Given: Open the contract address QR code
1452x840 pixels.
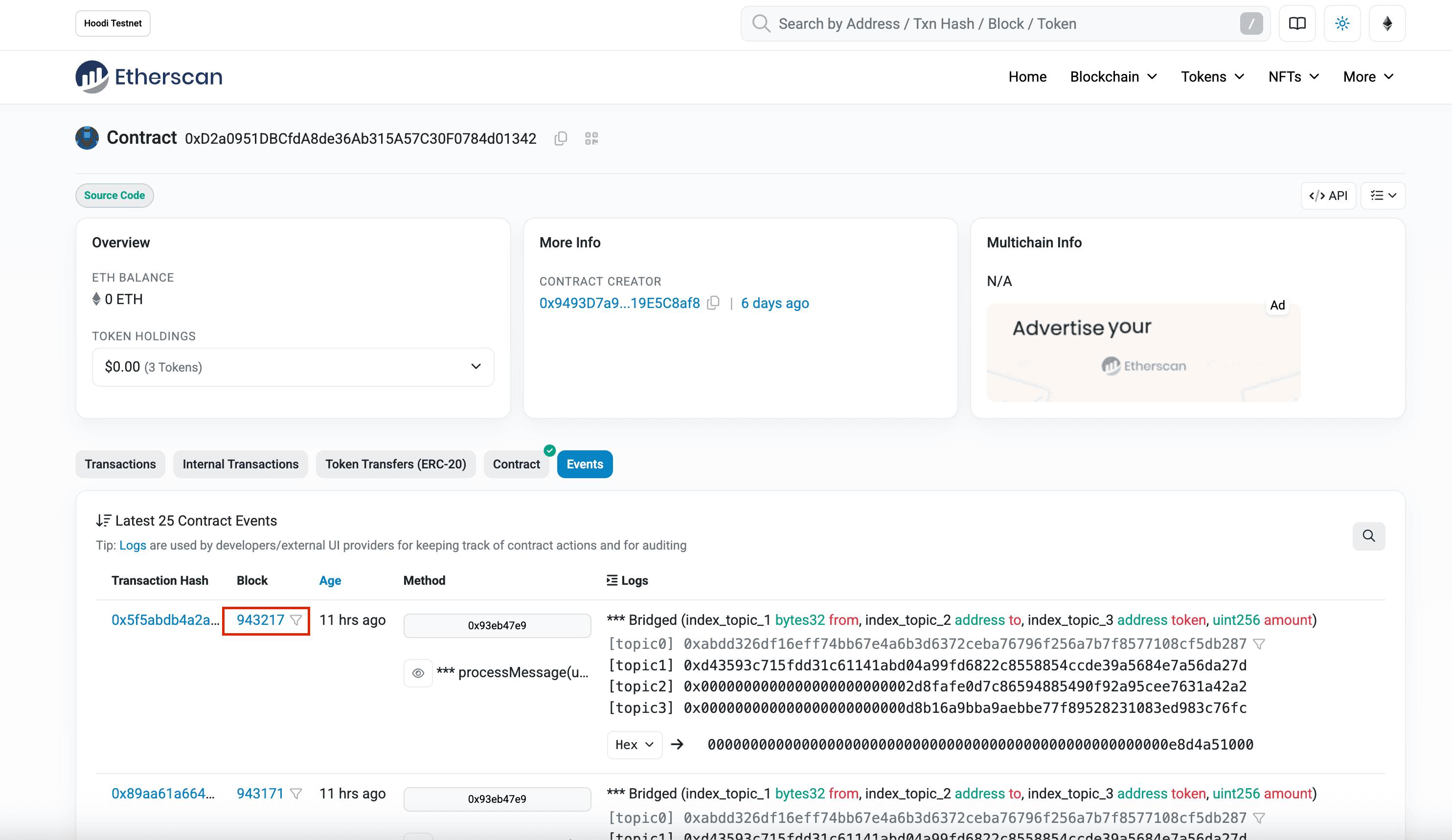Looking at the screenshot, I should point(591,138).
